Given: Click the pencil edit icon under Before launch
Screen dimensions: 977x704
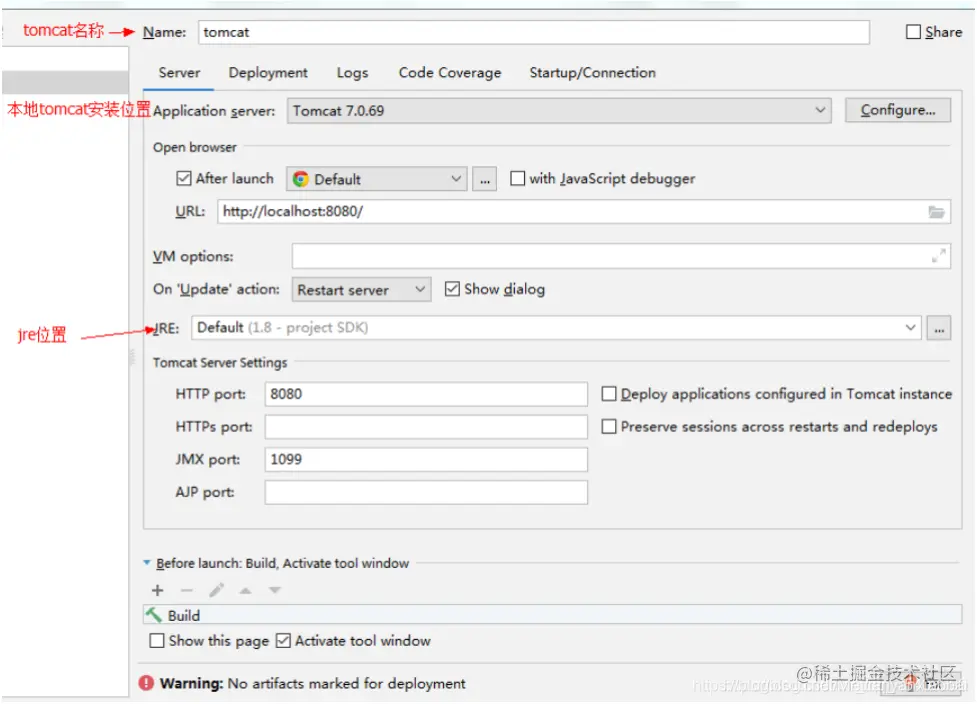Looking at the screenshot, I should pos(216,590).
